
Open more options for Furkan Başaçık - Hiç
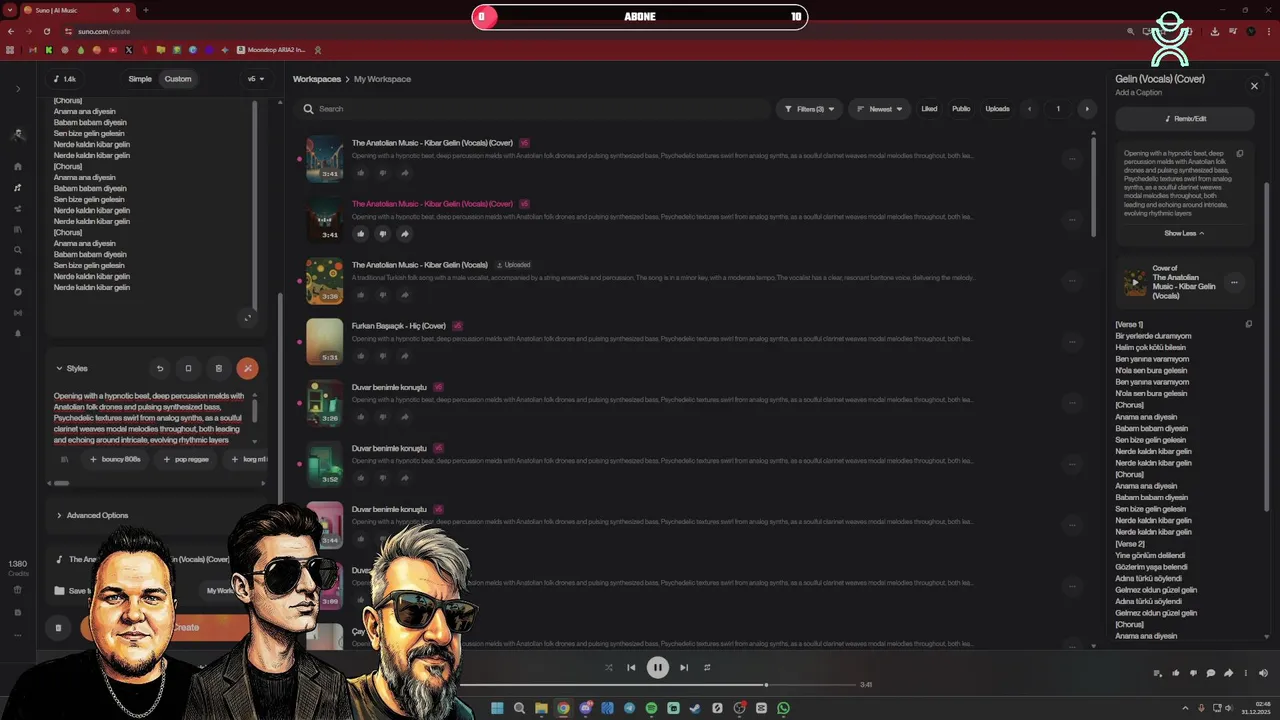click(x=1072, y=341)
